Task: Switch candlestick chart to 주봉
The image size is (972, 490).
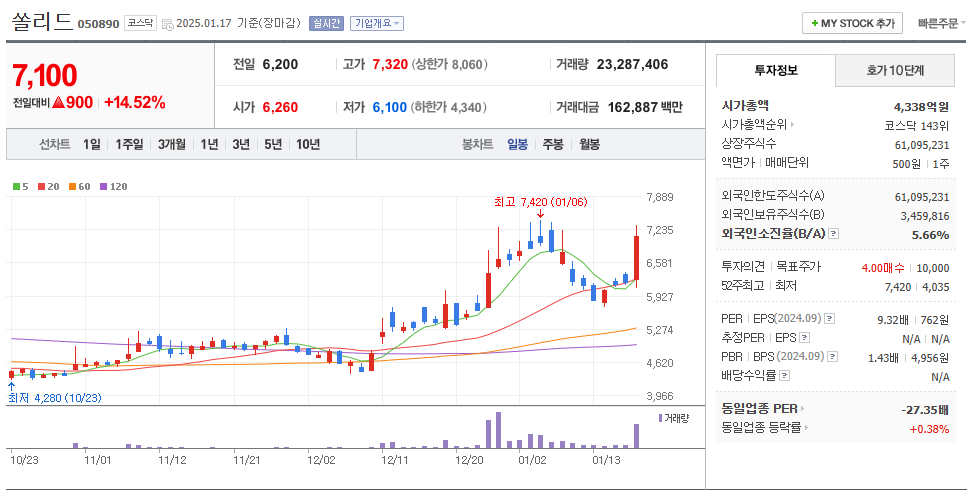Action: coord(552,144)
